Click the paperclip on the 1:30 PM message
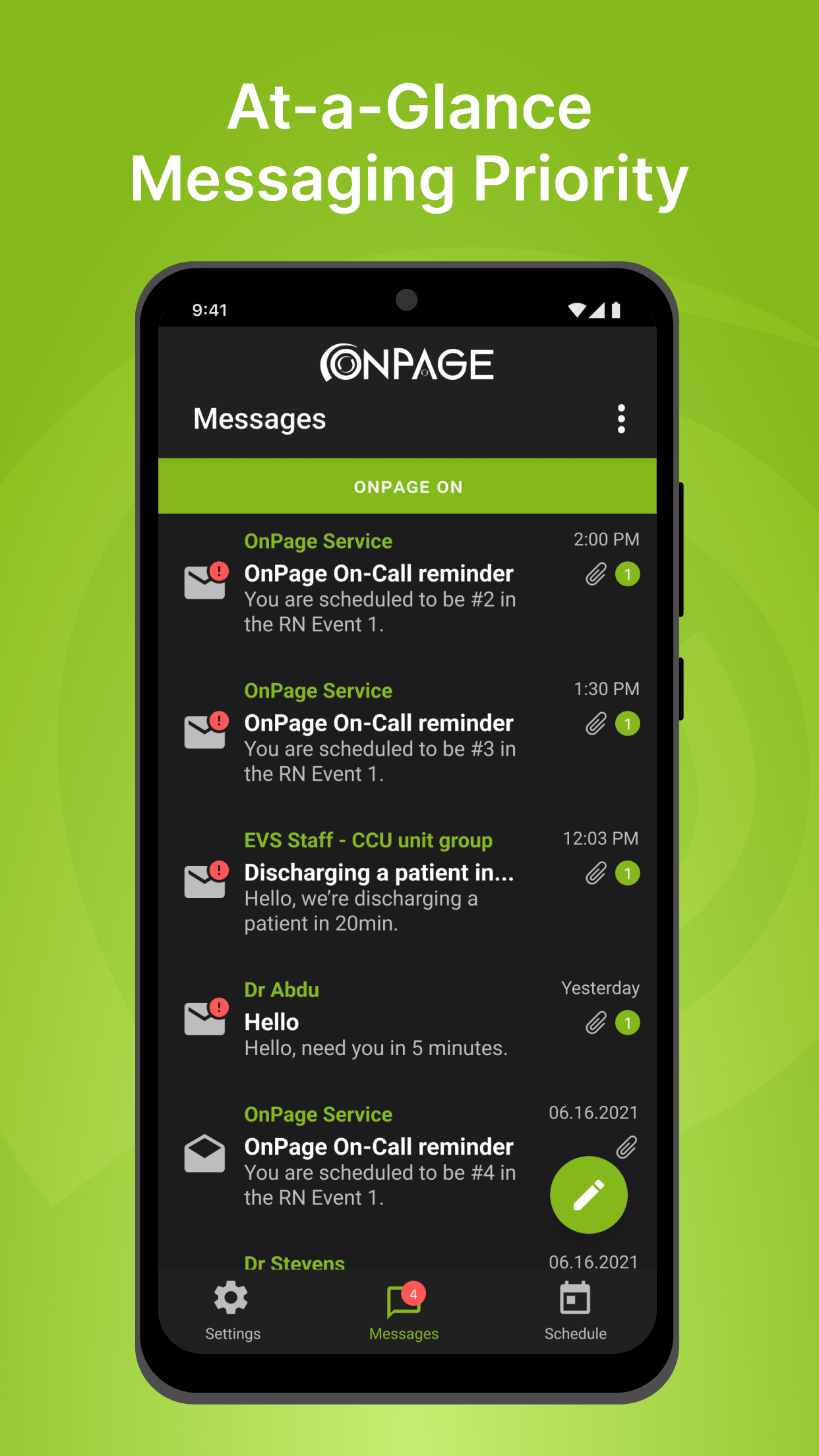819x1456 pixels. pos(595,724)
